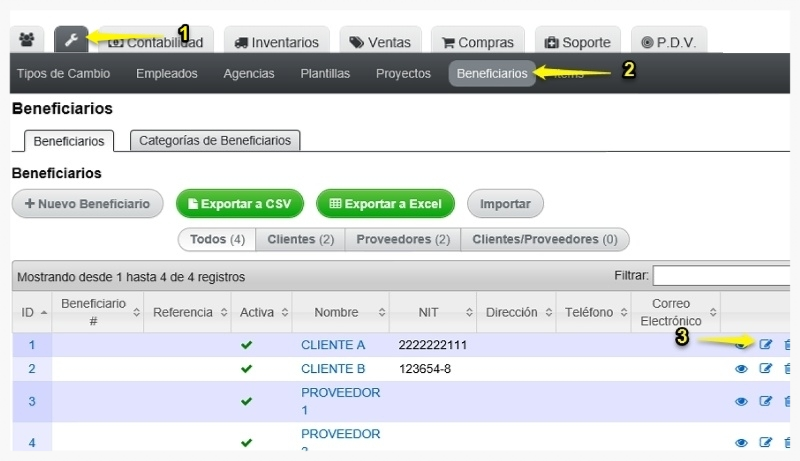Image resolution: width=800 pixels, height=461 pixels.
Task: Sort table by Dirección column
Action: (516, 312)
